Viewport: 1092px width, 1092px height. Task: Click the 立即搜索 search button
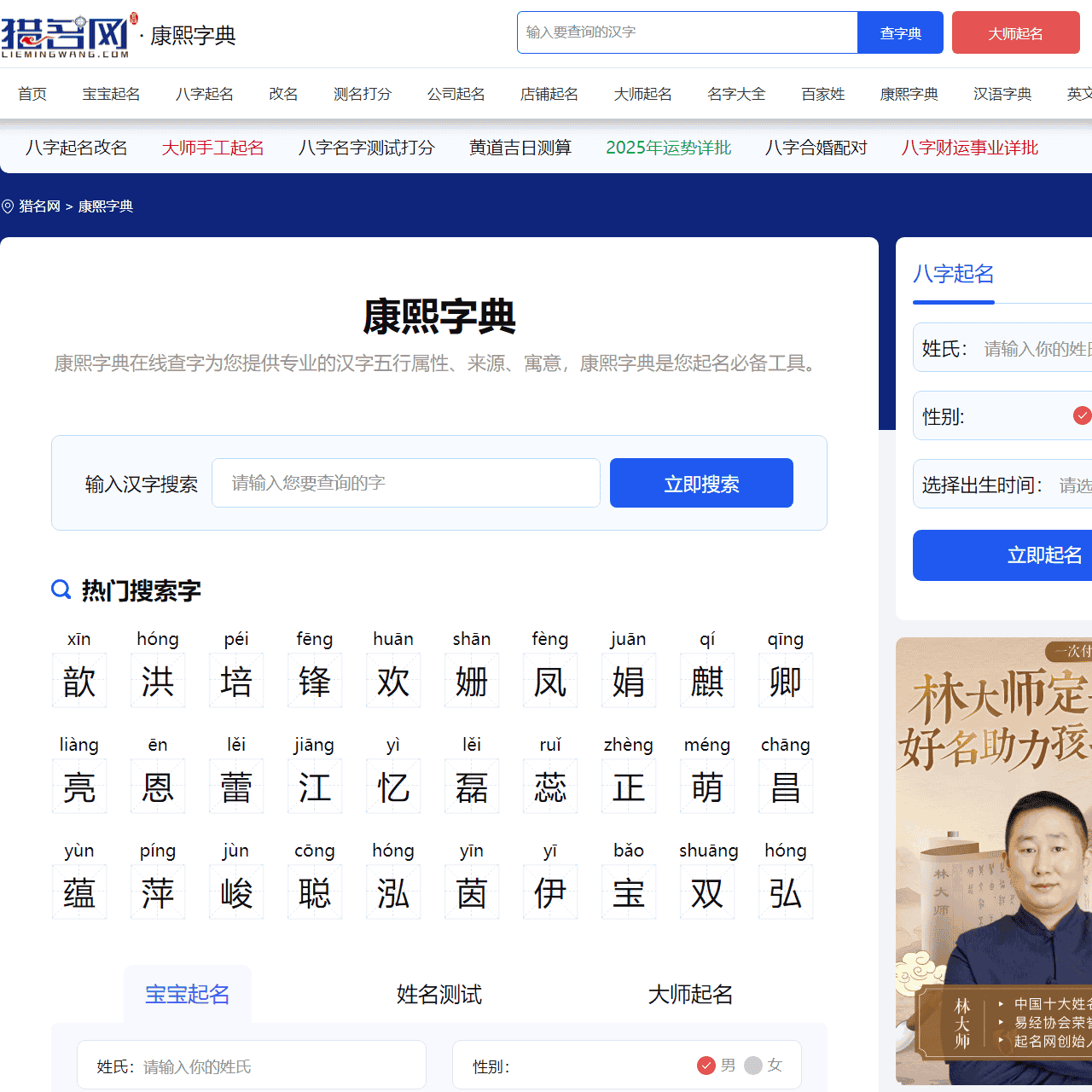coord(701,483)
